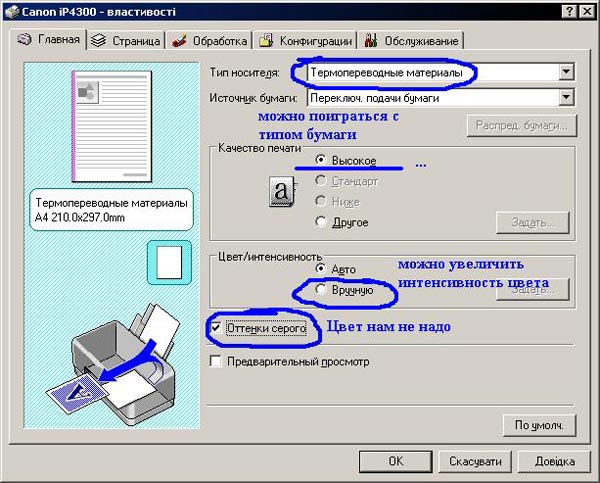Open the Обработка tab
The image size is (600, 483).
coord(209,41)
